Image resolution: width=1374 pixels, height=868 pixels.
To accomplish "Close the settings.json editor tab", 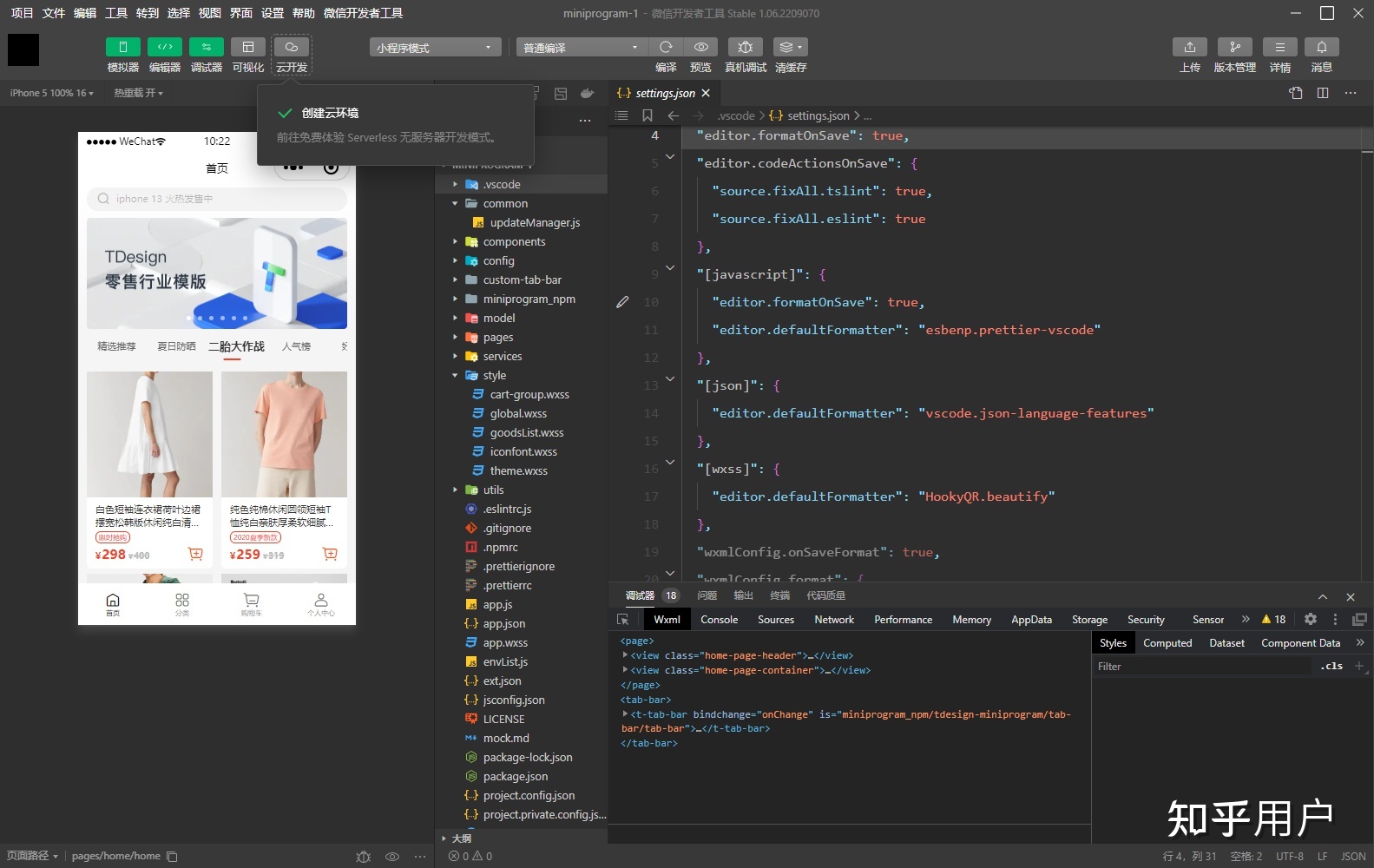I will (706, 93).
